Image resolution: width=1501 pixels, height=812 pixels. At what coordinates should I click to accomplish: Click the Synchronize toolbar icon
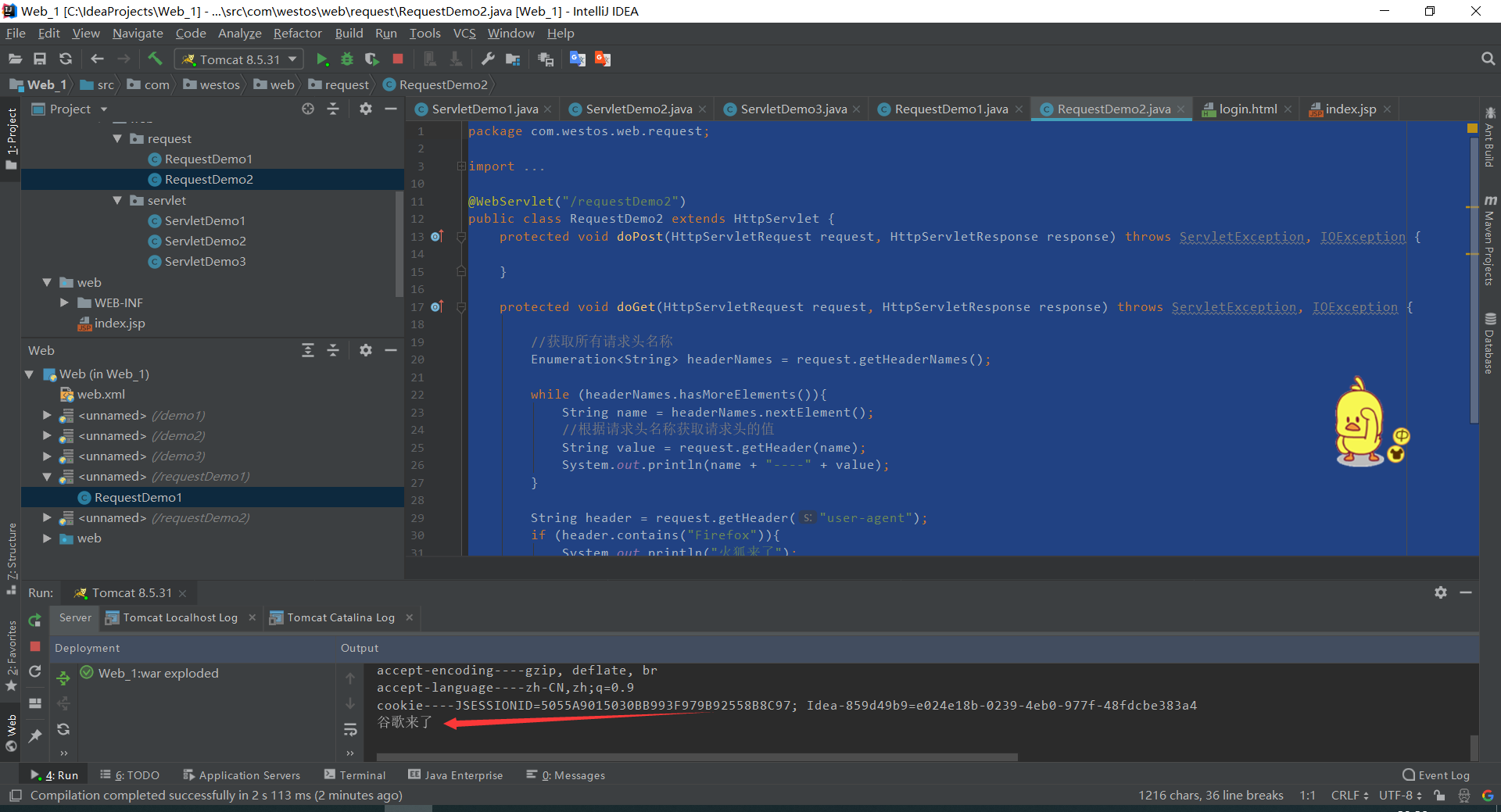click(x=66, y=59)
